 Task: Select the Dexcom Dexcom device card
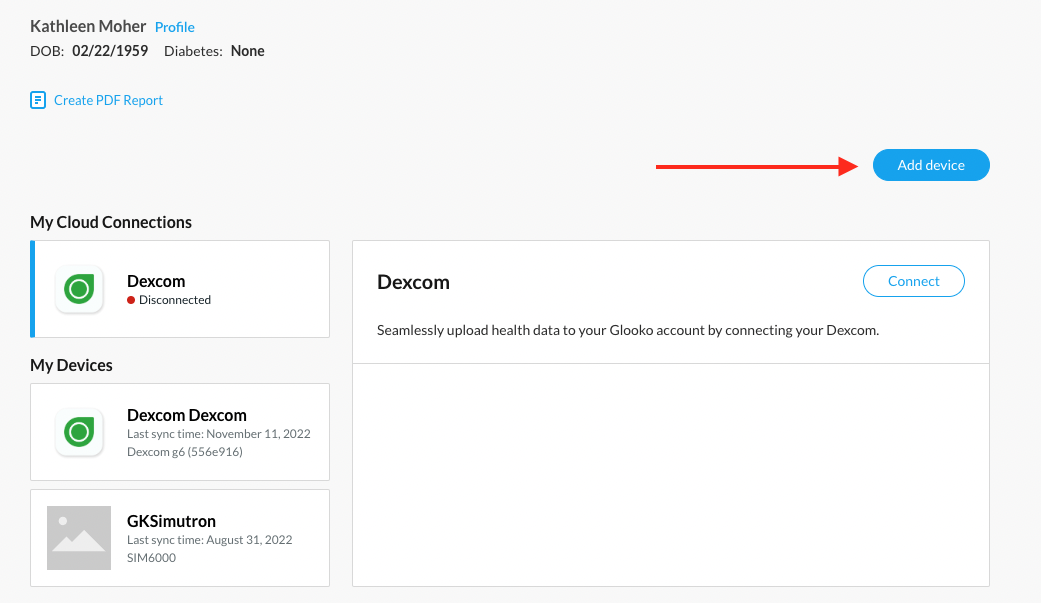click(180, 432)
